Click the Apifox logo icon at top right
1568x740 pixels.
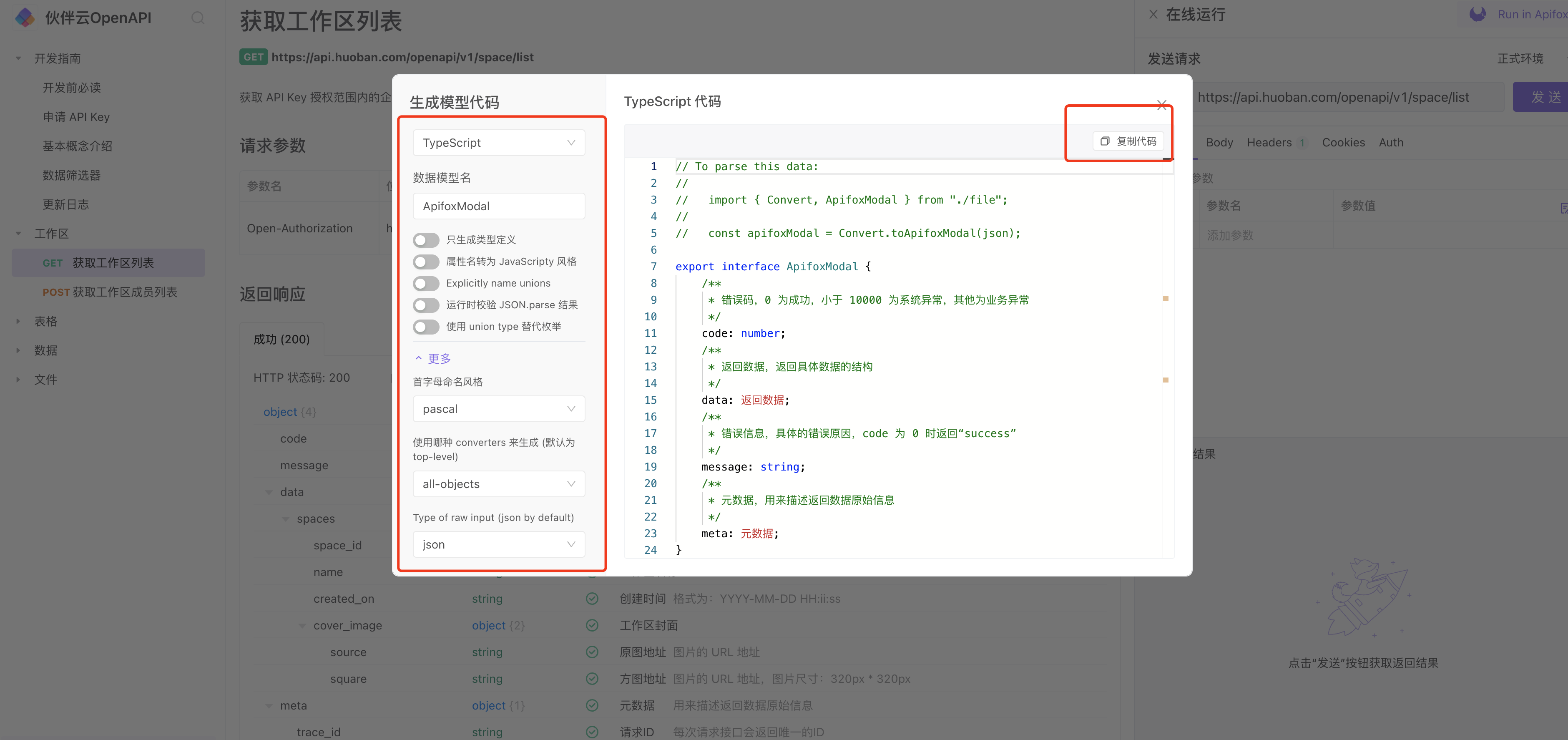[x=1478, y=14]
